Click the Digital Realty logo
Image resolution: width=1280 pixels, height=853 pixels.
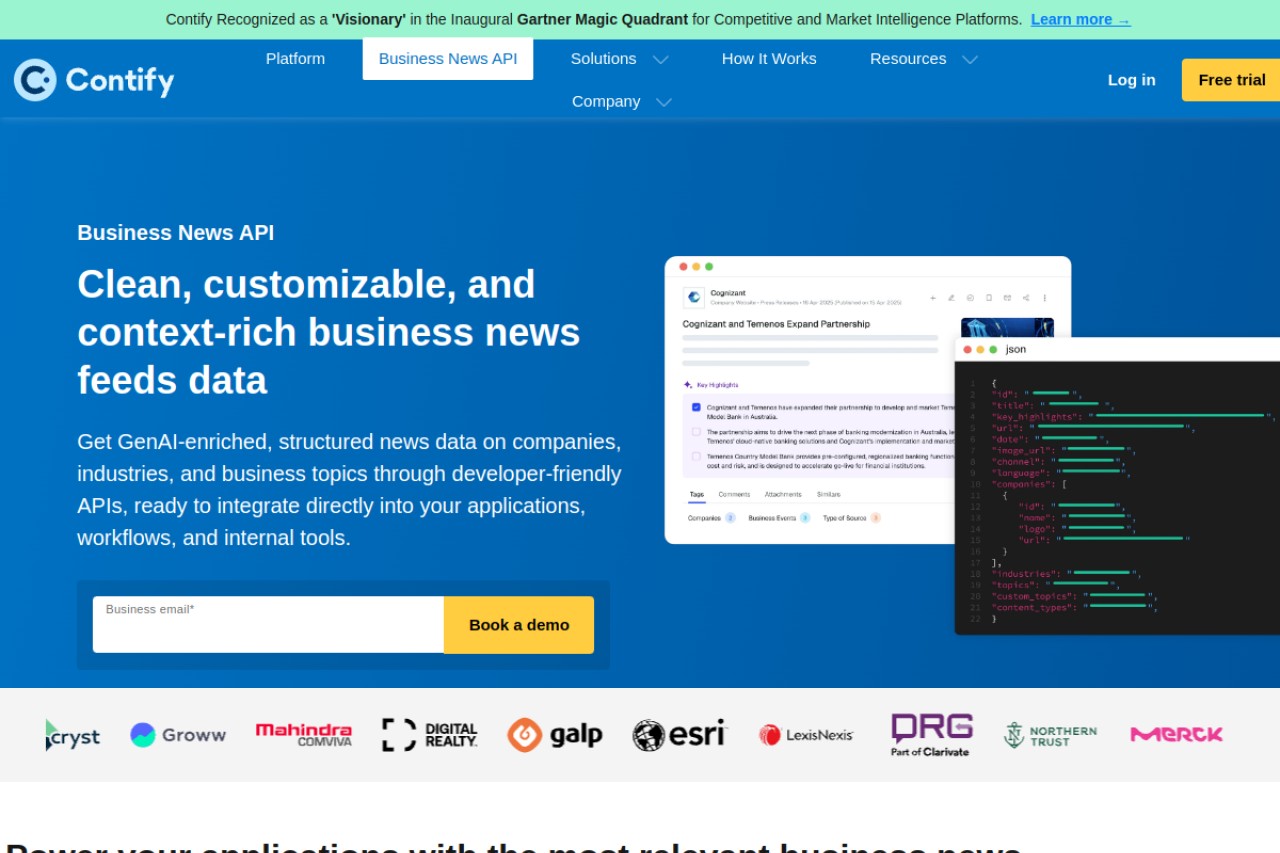[430, 735]
